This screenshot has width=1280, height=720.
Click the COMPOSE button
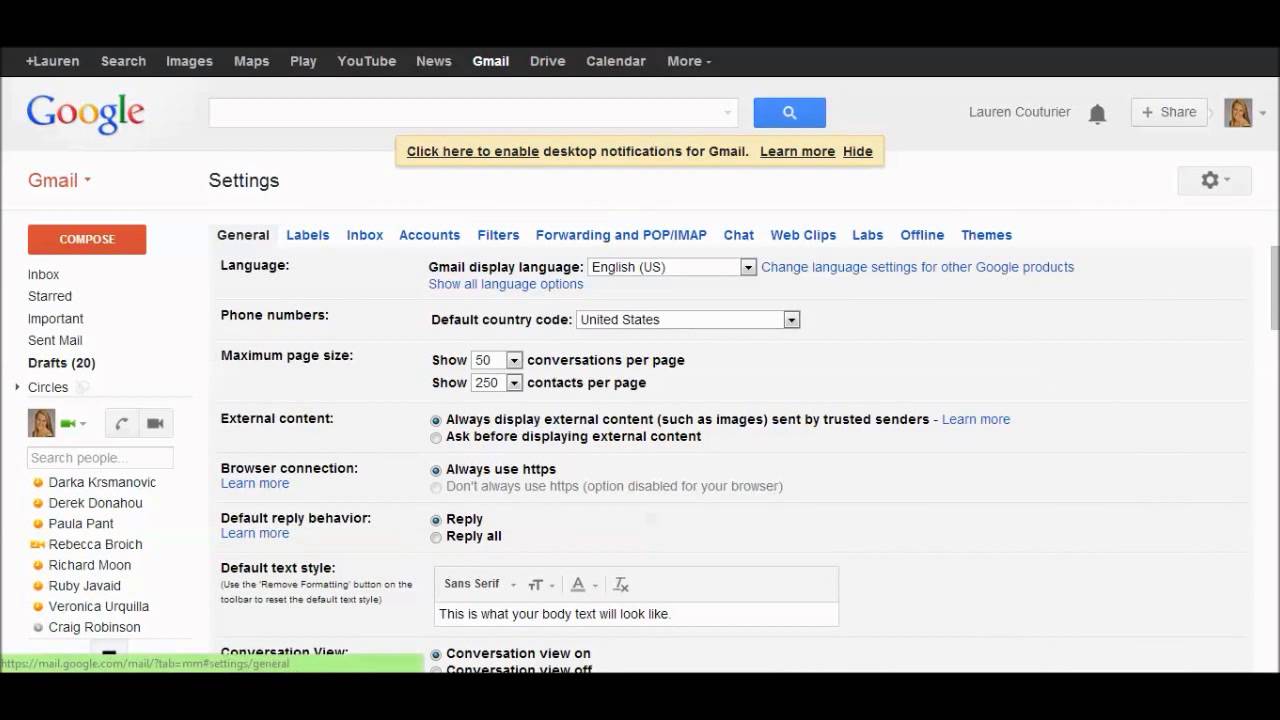click(x=87, y=239)
